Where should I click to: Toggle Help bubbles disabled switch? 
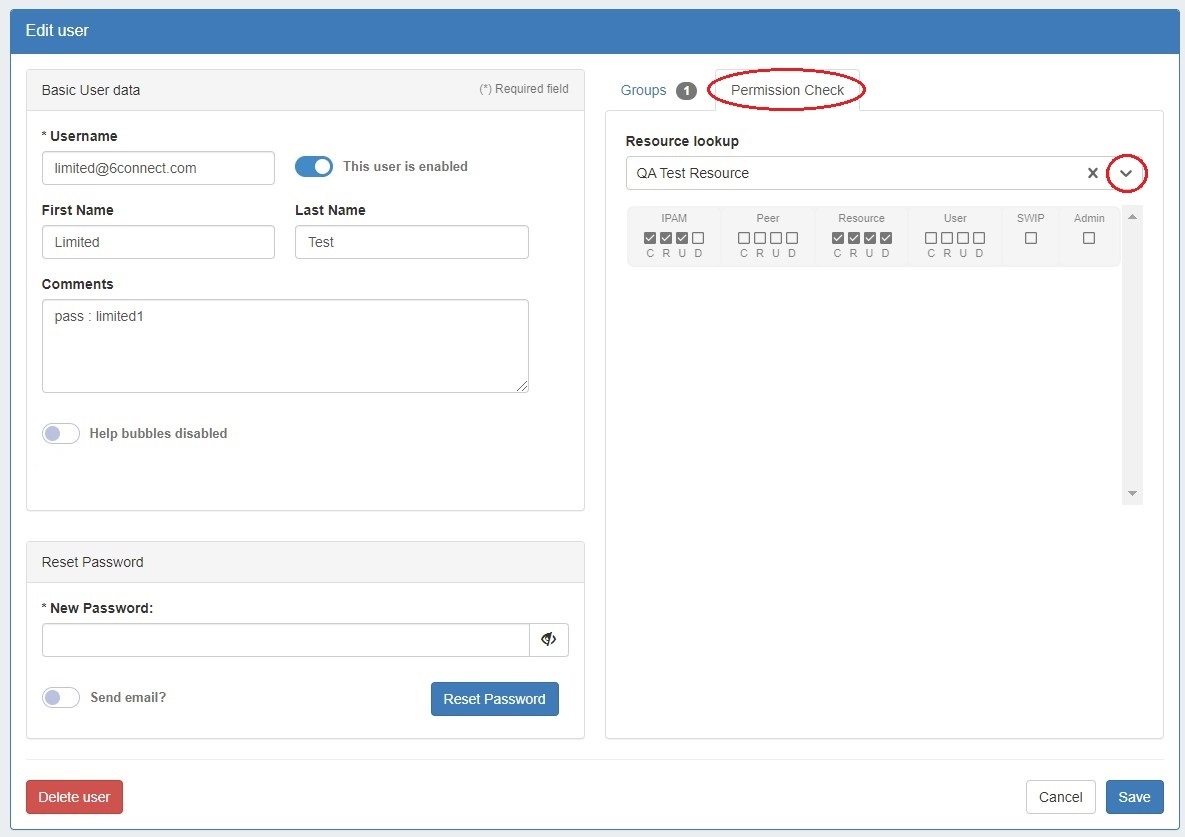coord(61,433)
